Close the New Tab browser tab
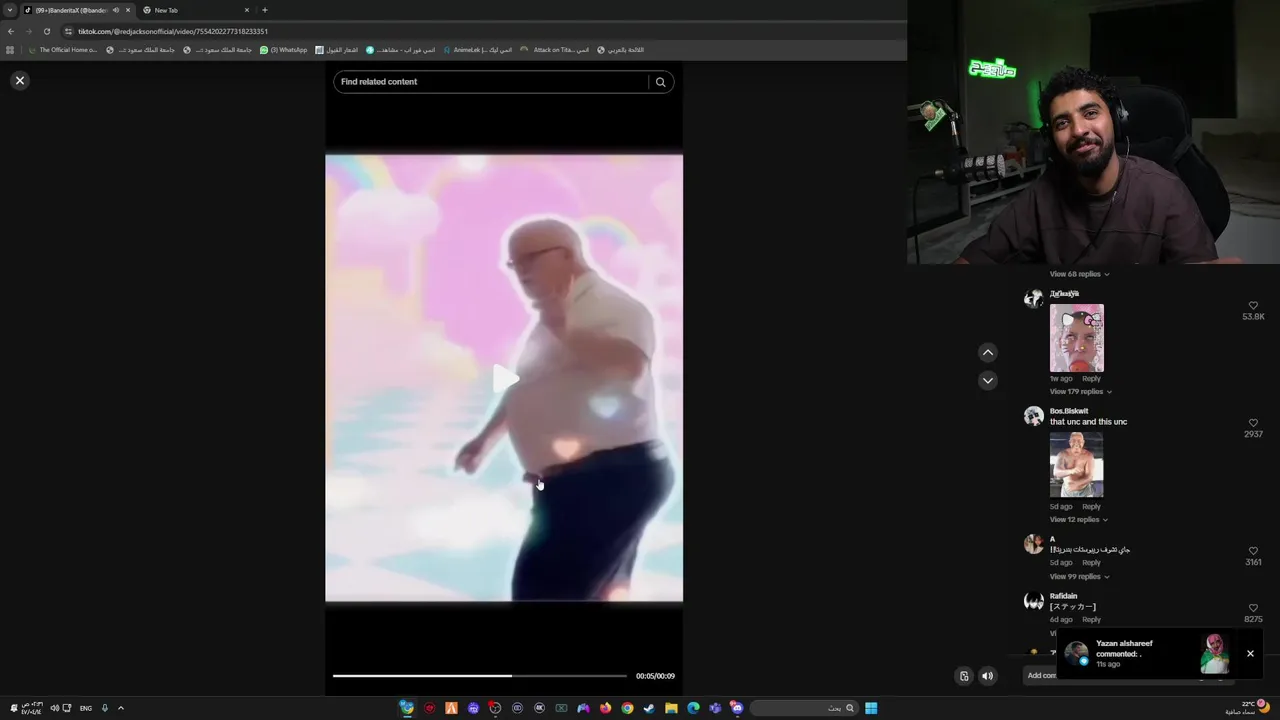 tap(247, 10)
